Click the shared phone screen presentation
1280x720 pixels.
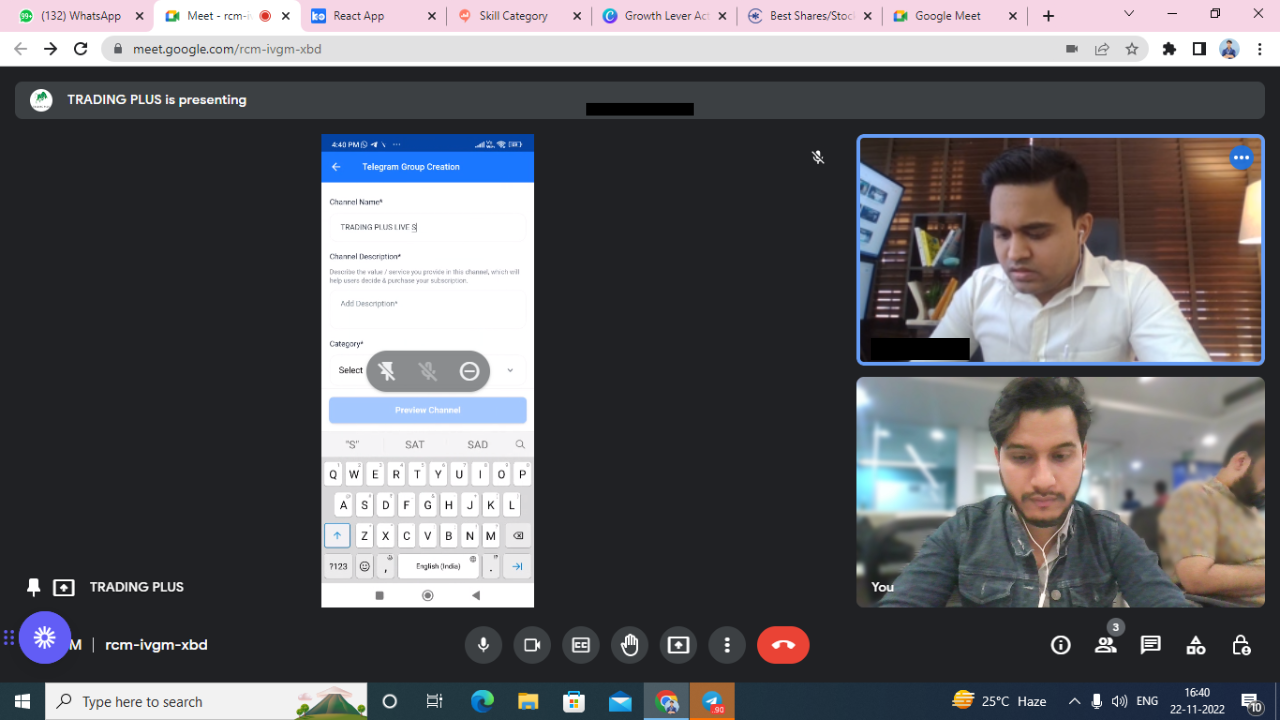pos(427,371)
